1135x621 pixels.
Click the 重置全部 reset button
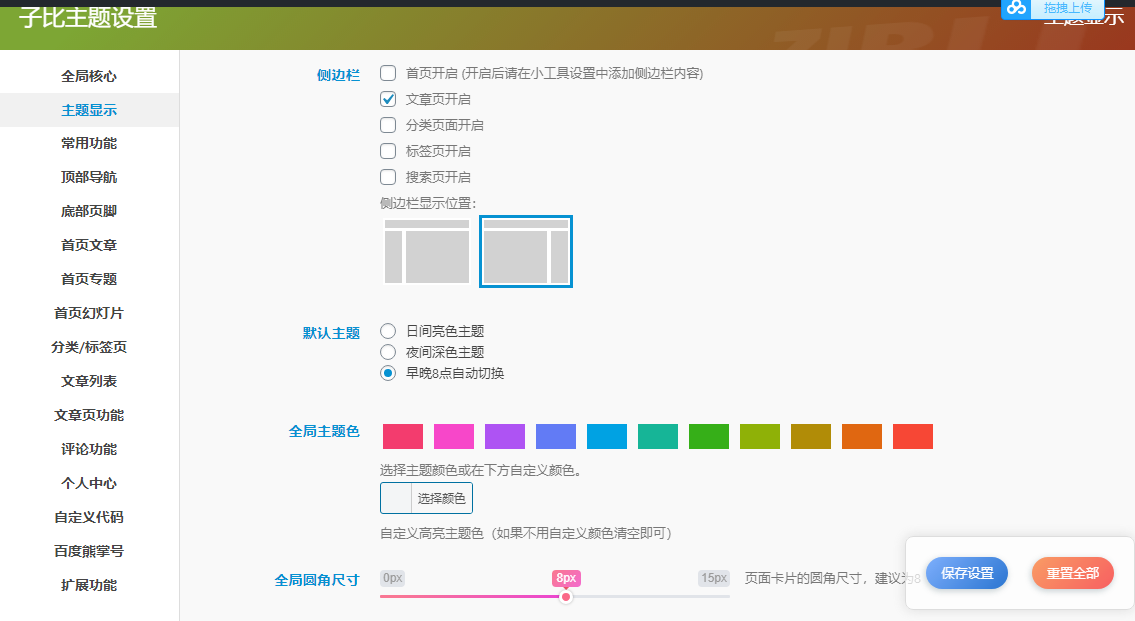(x=1072, y=573)
